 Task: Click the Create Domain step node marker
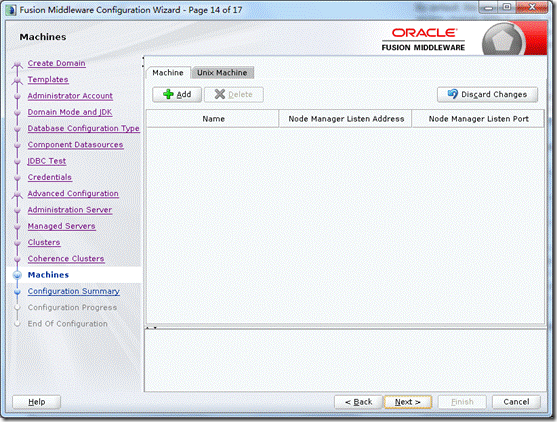tap(17, 64)
